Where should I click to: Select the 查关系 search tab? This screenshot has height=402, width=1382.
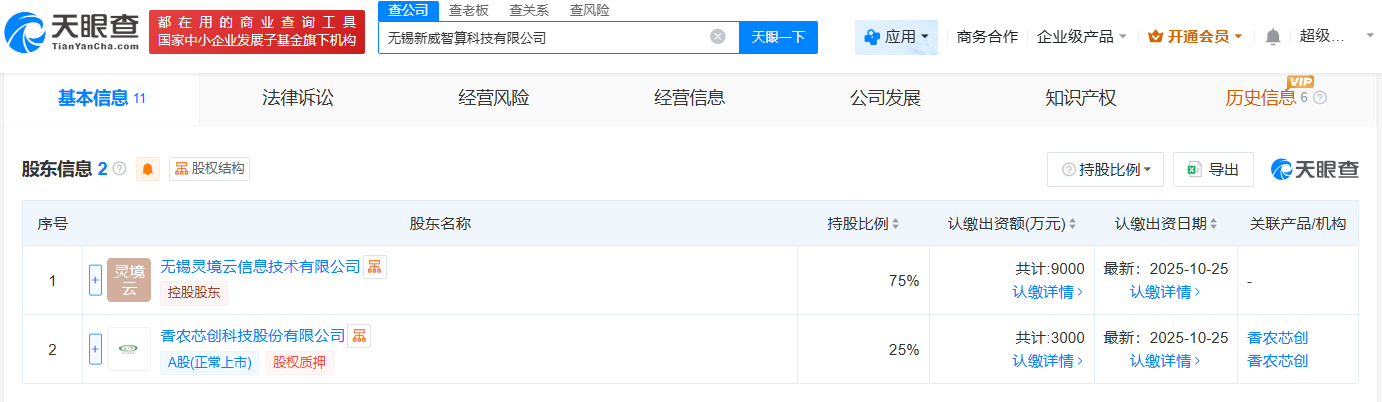[x=528, y=10]
